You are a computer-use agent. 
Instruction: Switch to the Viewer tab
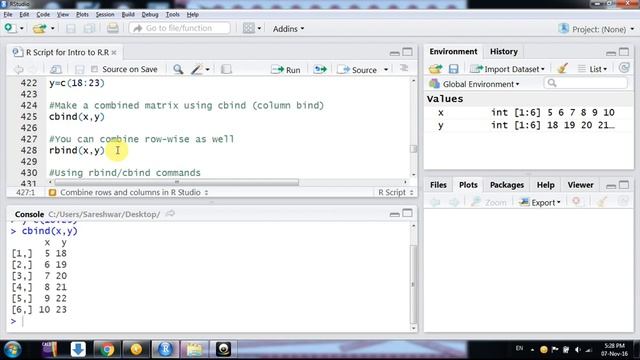580,185
